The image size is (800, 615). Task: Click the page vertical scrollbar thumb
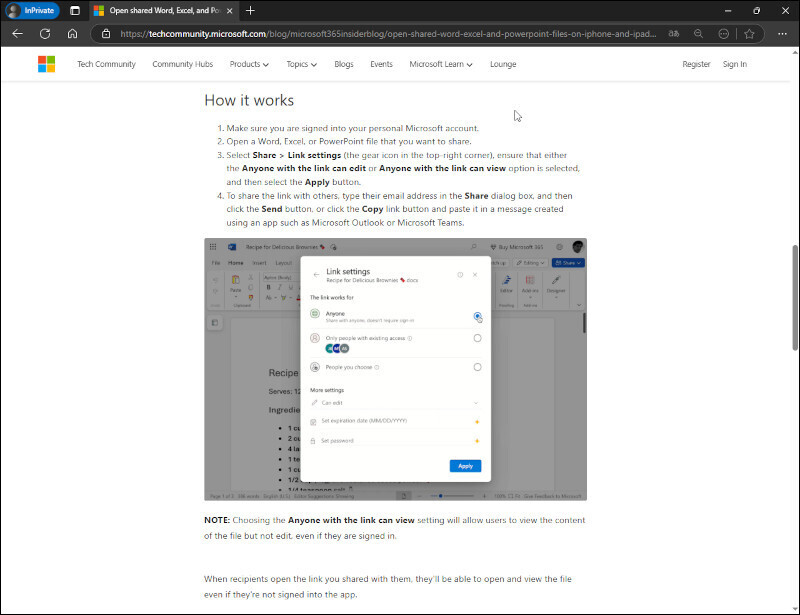795,298
